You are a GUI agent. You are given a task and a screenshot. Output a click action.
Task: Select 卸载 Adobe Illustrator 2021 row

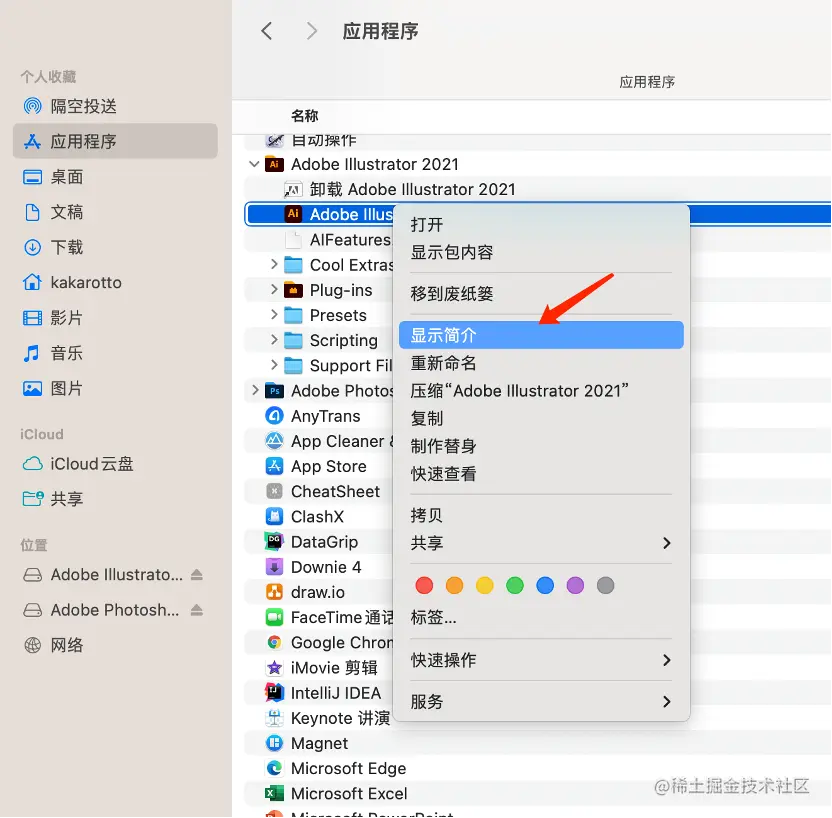(x=538, y=189)
